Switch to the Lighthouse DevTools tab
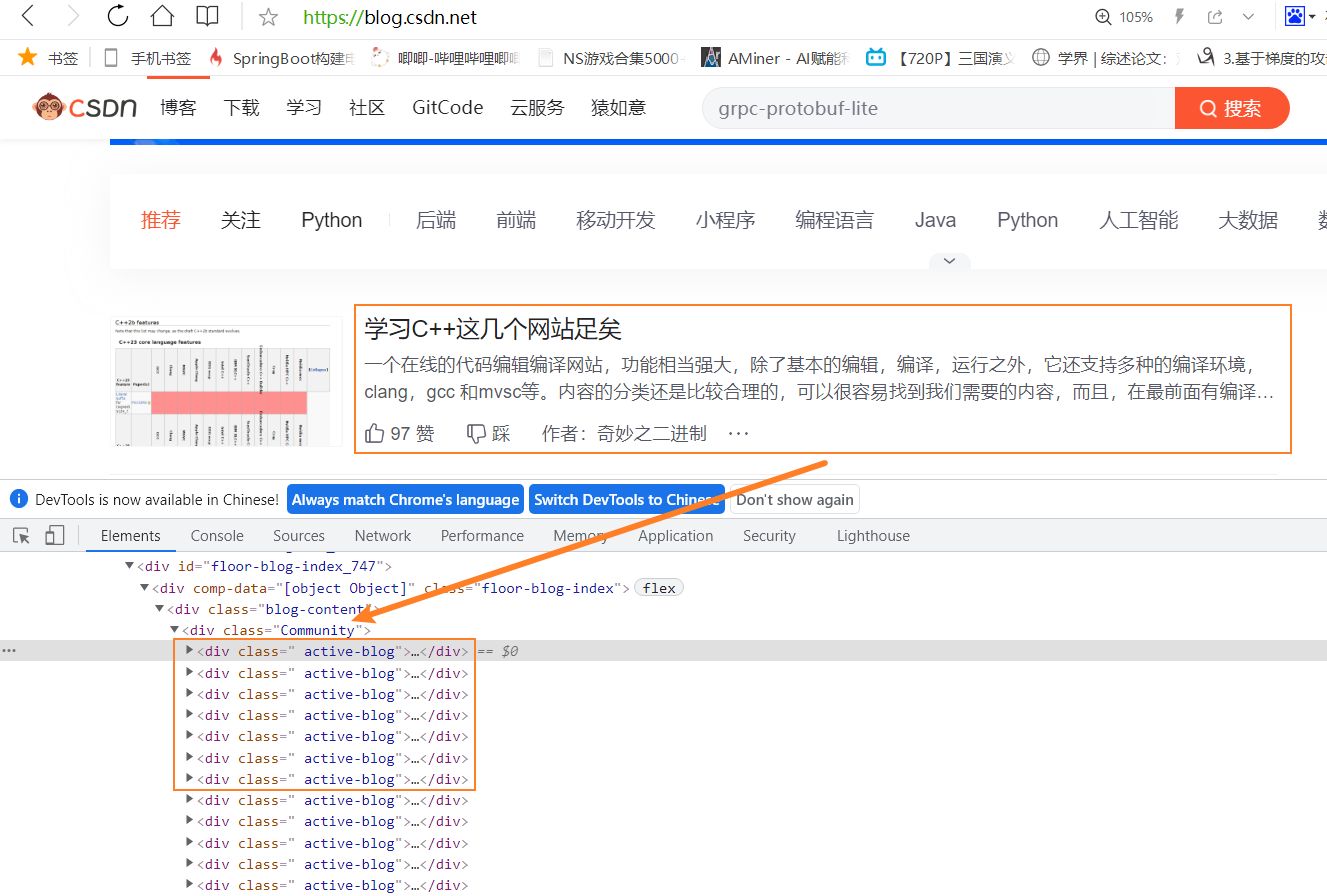Image resolution: width=1327 pixels, height=896 pixels. [x=873, y=536]
